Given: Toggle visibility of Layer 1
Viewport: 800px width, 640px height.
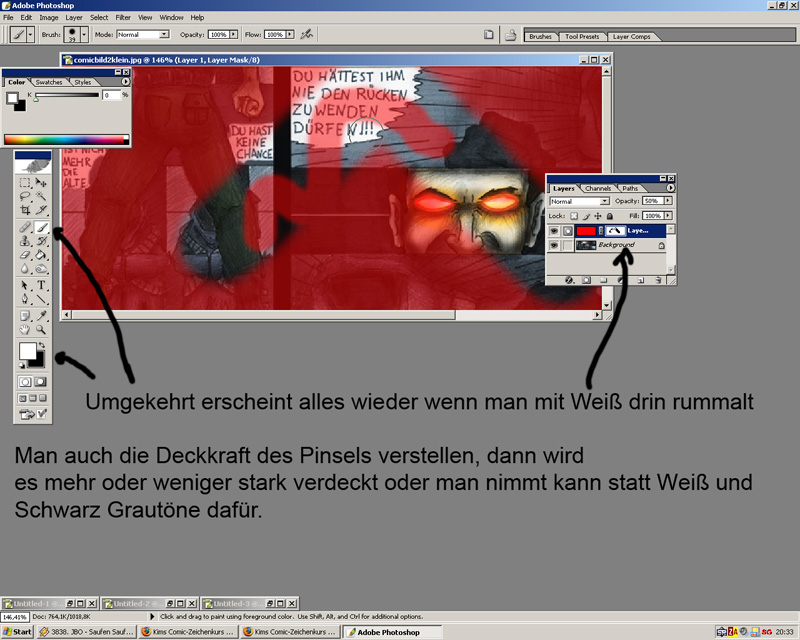Looking at the screenshot, I should pos(554,230).
